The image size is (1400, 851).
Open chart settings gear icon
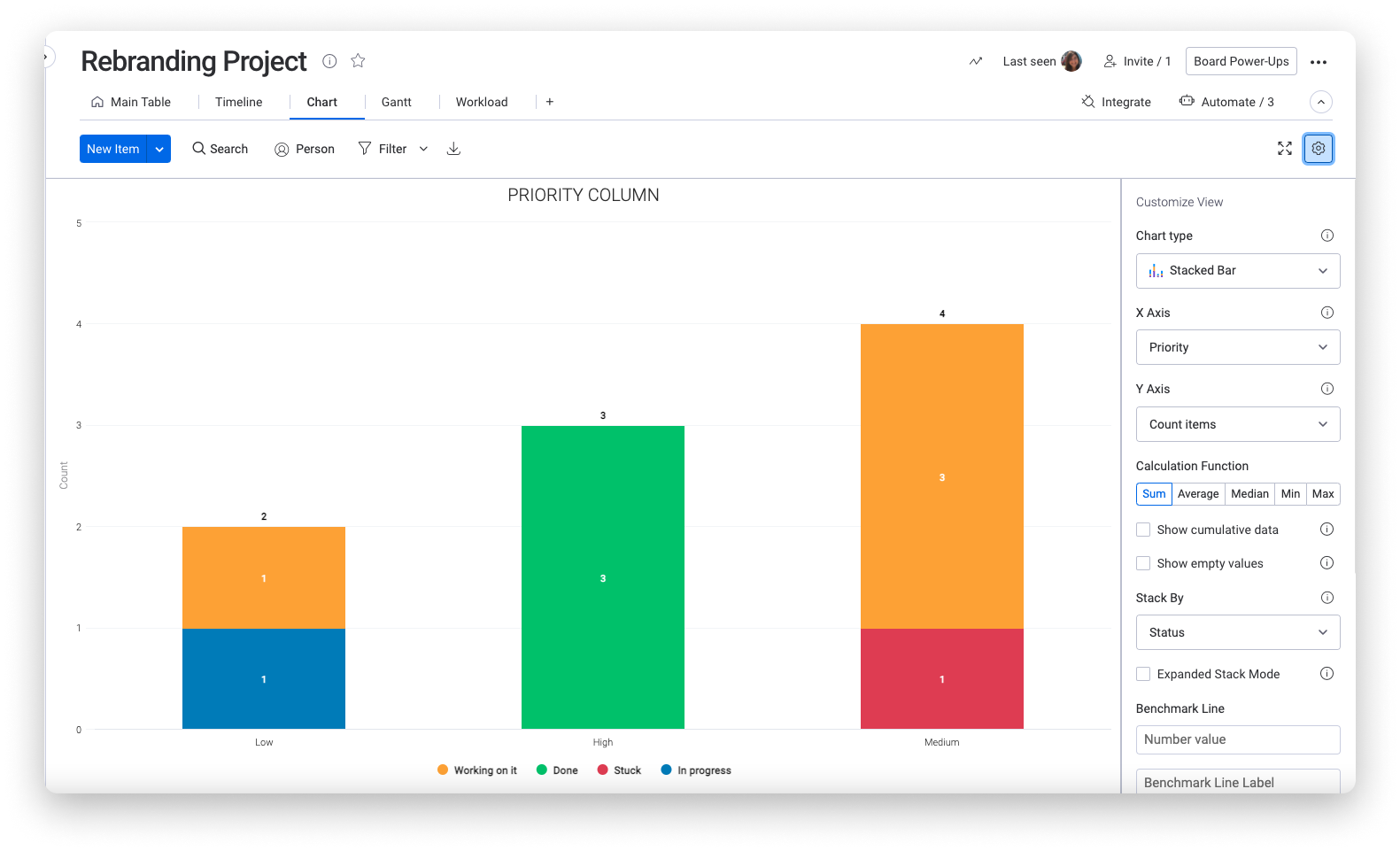click(x=1318, y=149)
